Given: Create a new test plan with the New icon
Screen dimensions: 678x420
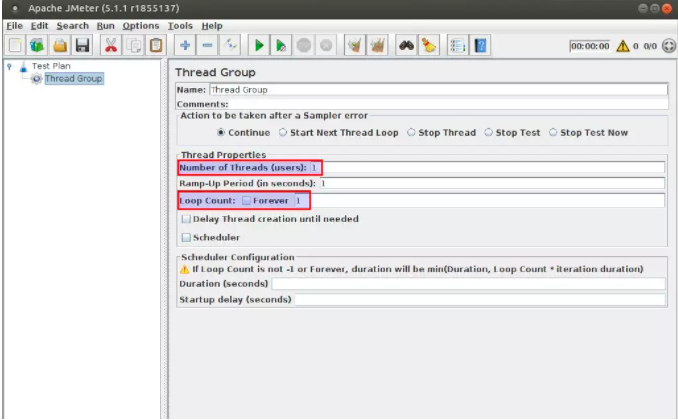Looking at the screenshot, I should [x=15, y=45].
